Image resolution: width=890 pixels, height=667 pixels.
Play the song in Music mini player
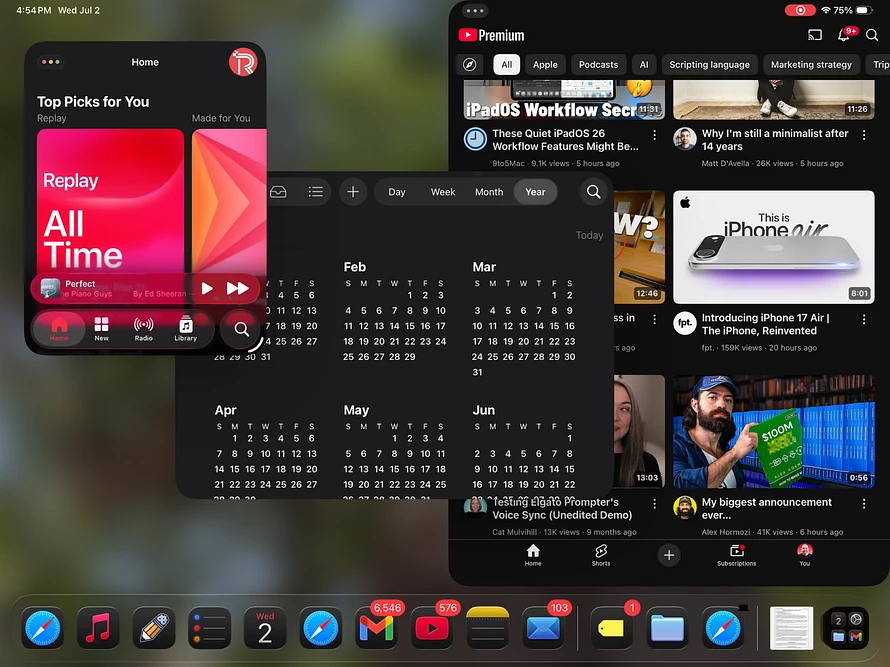[207, 288]
